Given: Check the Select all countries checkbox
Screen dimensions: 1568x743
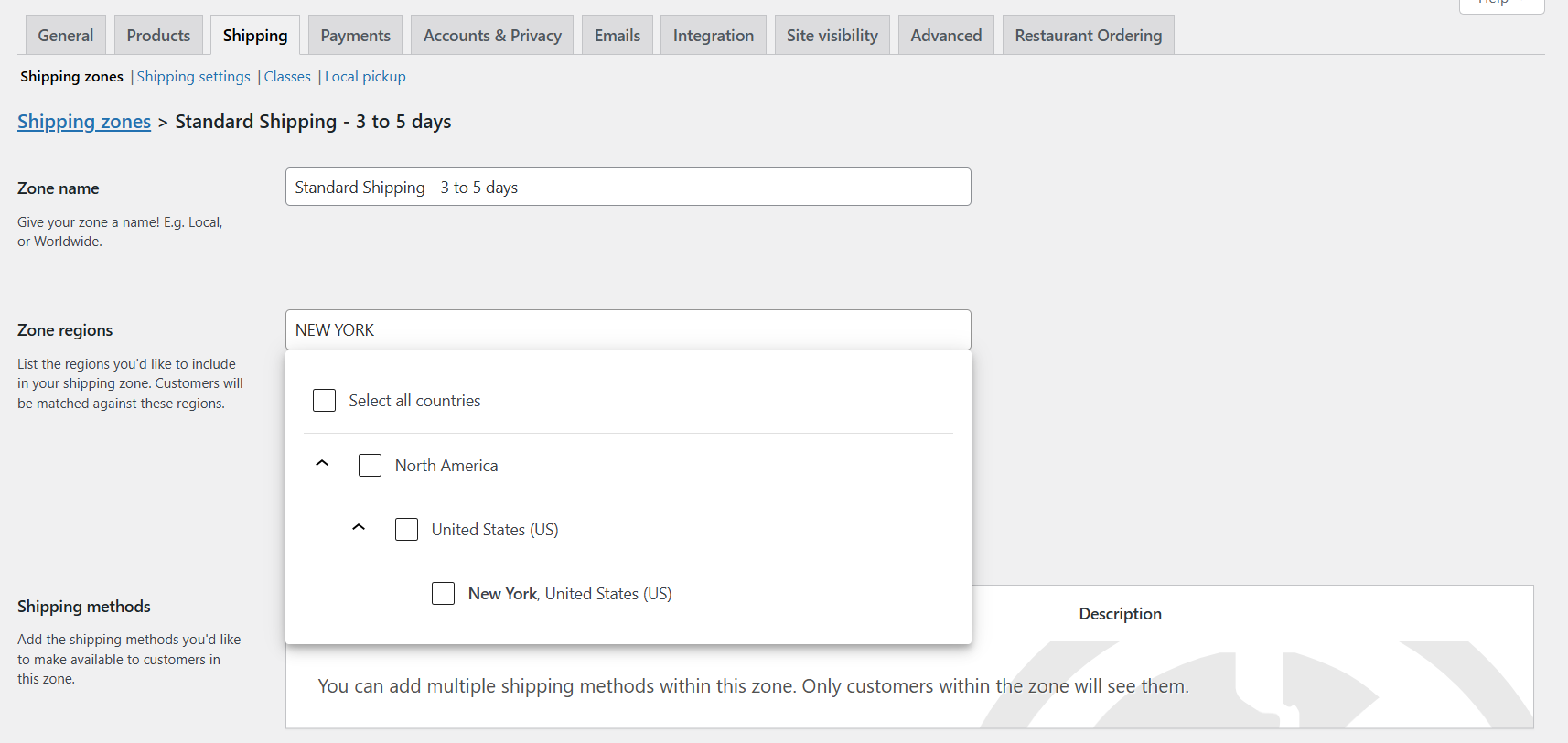Looking at the screenshot, I should tap(325, 401).
